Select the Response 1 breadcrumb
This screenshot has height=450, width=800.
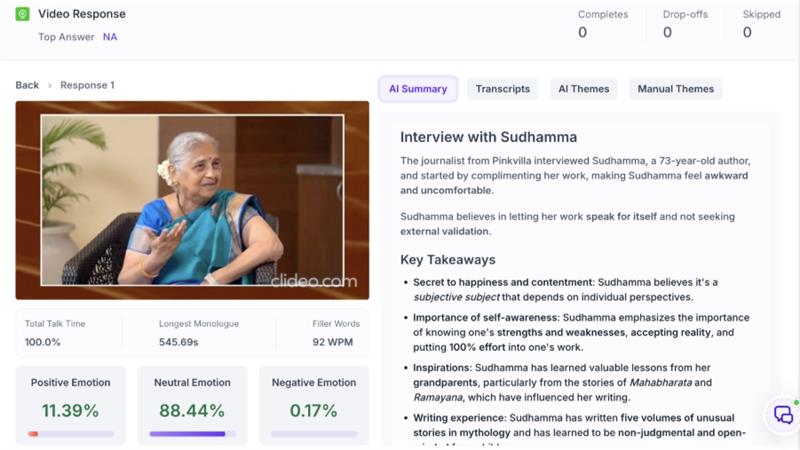point(87,85)
